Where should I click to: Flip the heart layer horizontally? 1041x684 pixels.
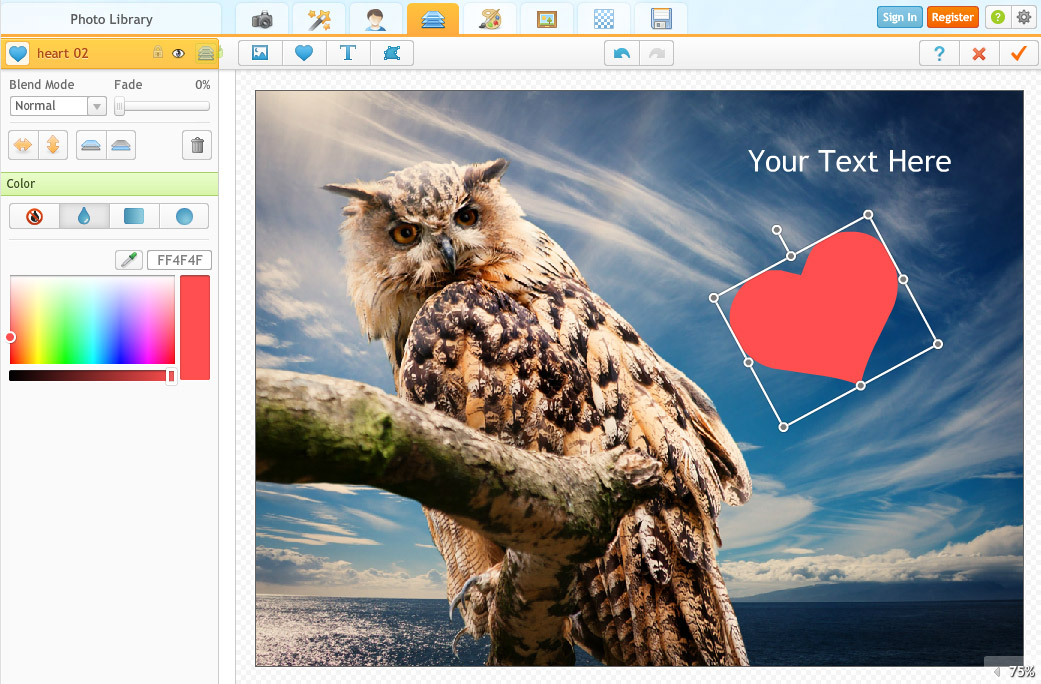21,145
